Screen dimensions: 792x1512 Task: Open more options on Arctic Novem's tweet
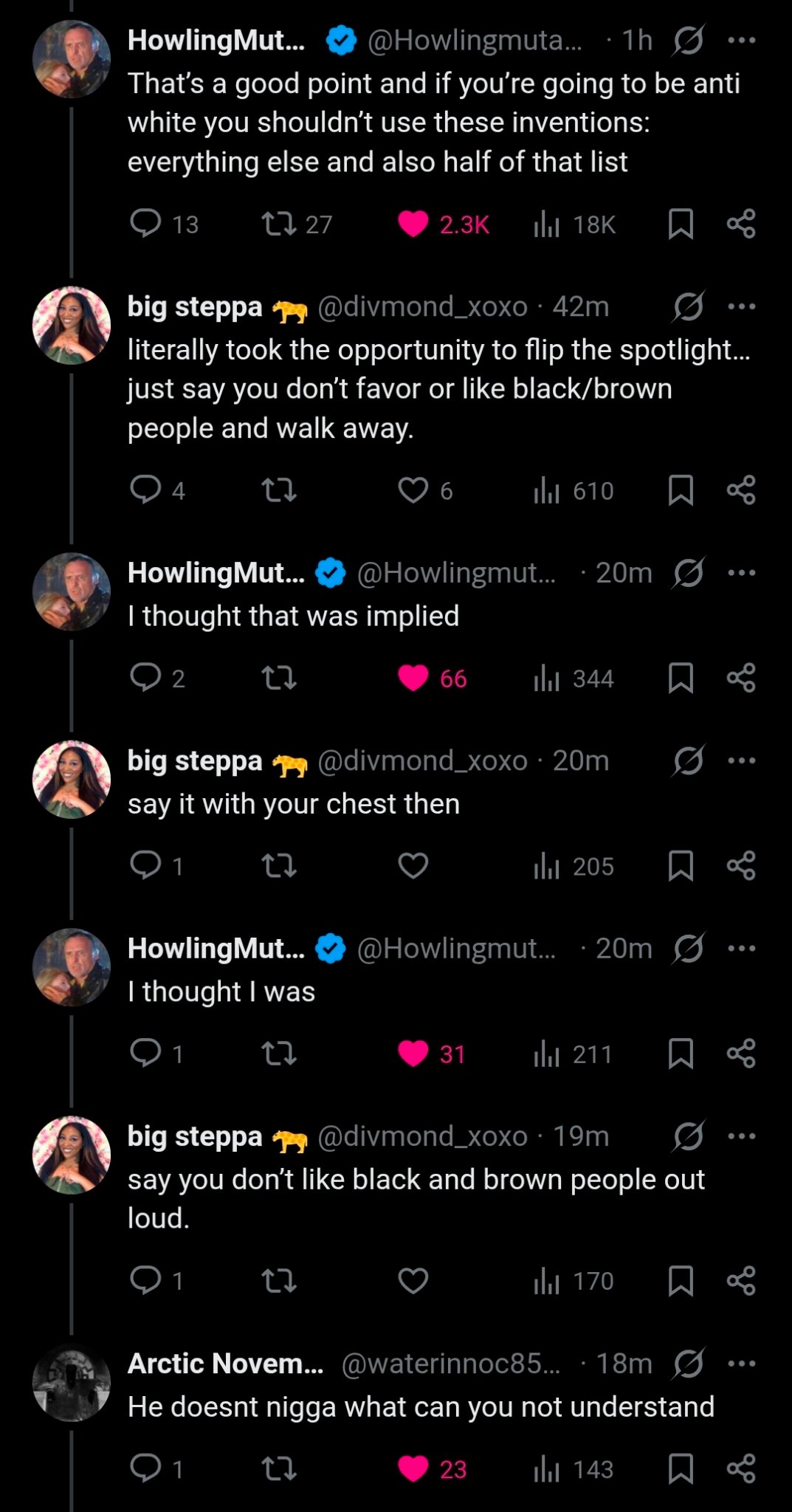click(x=741, y=1363)
